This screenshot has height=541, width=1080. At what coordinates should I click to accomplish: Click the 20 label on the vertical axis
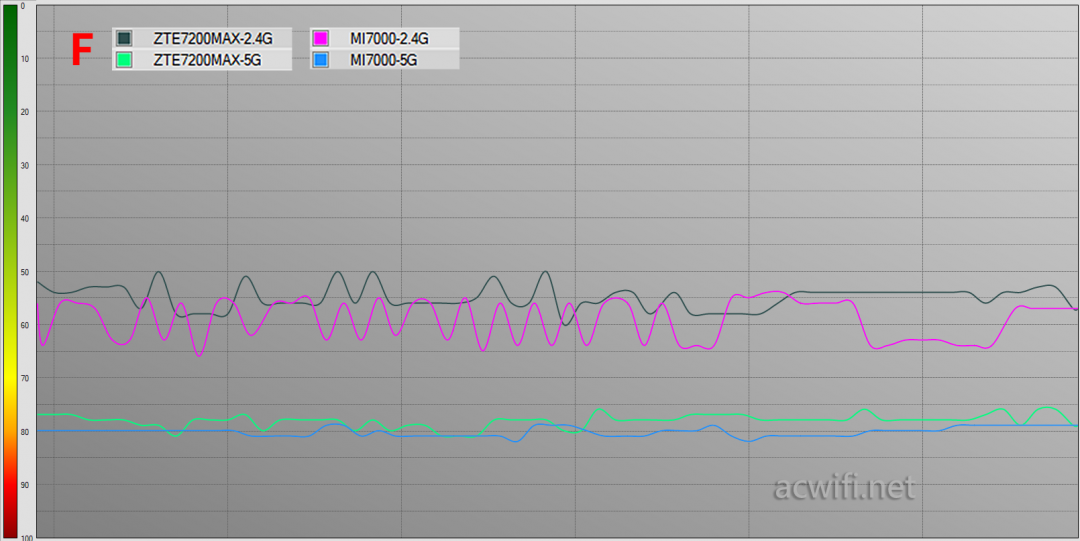[23, 112]
